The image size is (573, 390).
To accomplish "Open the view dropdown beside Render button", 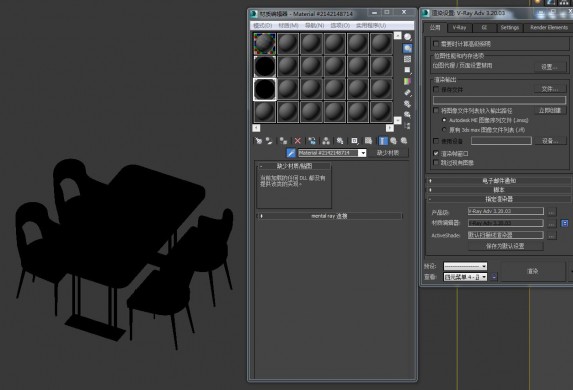I will tap(465, 277).
